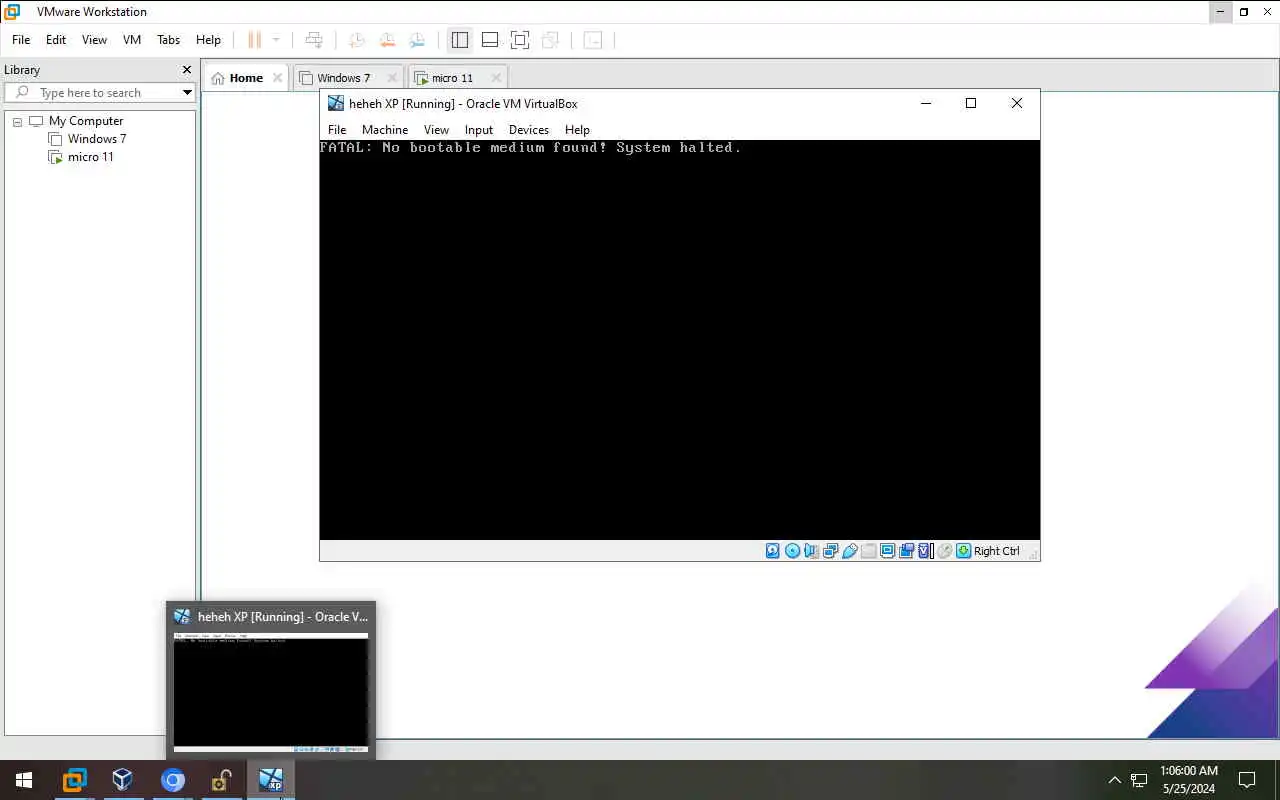Click the enter full screen toolbar icon
The image size is (1280, 800).
(520, 40)
